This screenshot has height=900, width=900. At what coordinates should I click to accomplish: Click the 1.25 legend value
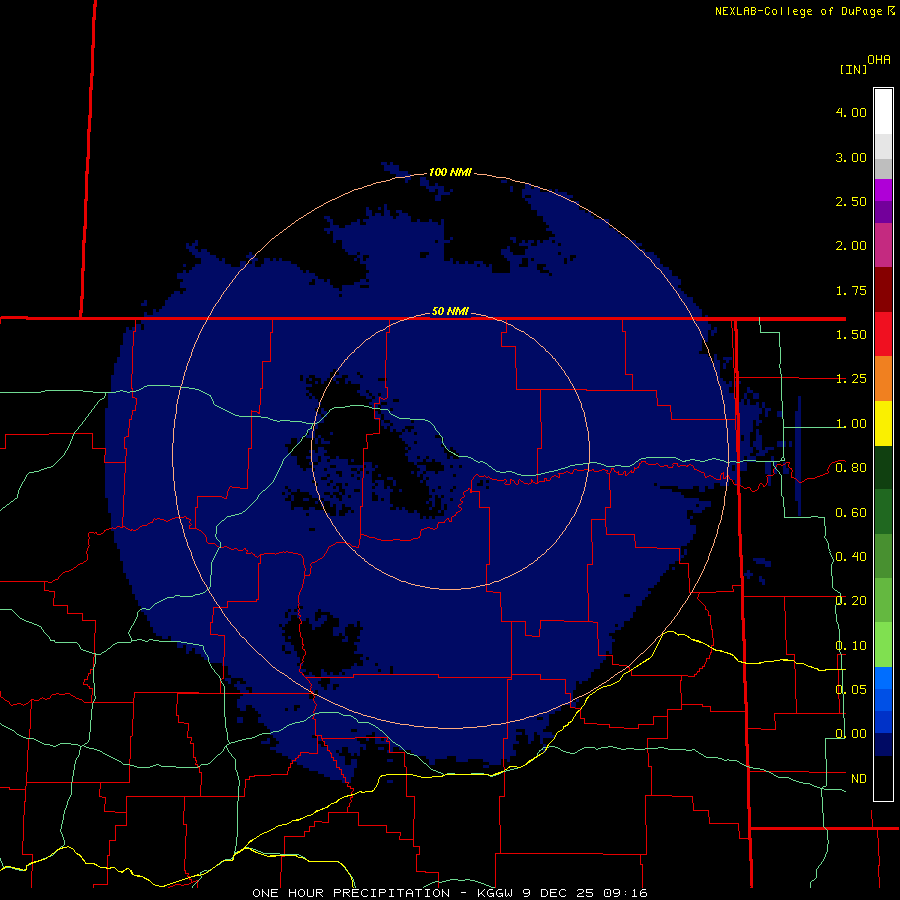click(851, 379)
